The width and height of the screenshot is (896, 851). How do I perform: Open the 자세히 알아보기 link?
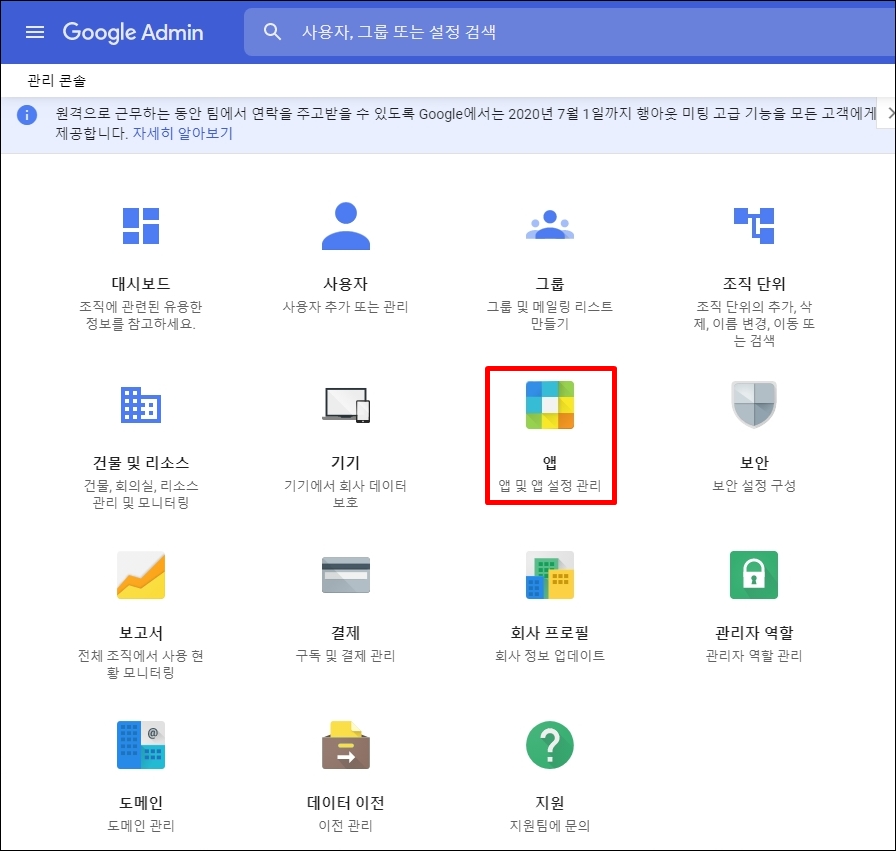pyautogui.click(x=183, y=133)
